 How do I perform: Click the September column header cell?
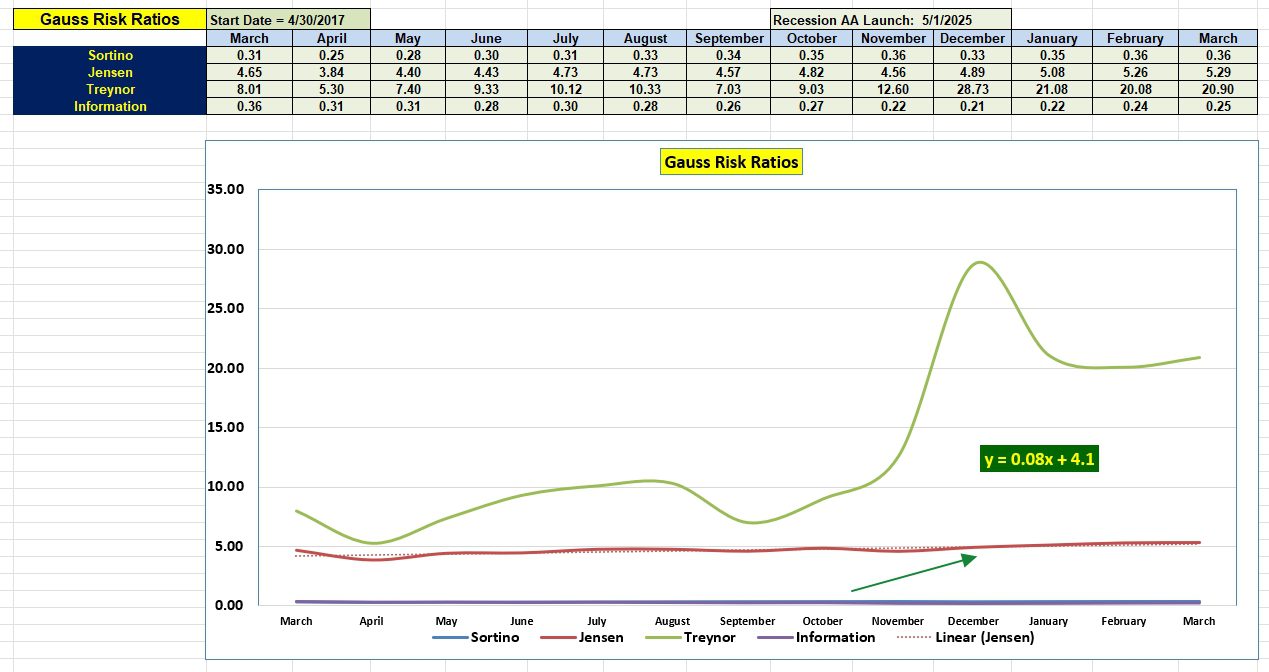pos(728,38)
